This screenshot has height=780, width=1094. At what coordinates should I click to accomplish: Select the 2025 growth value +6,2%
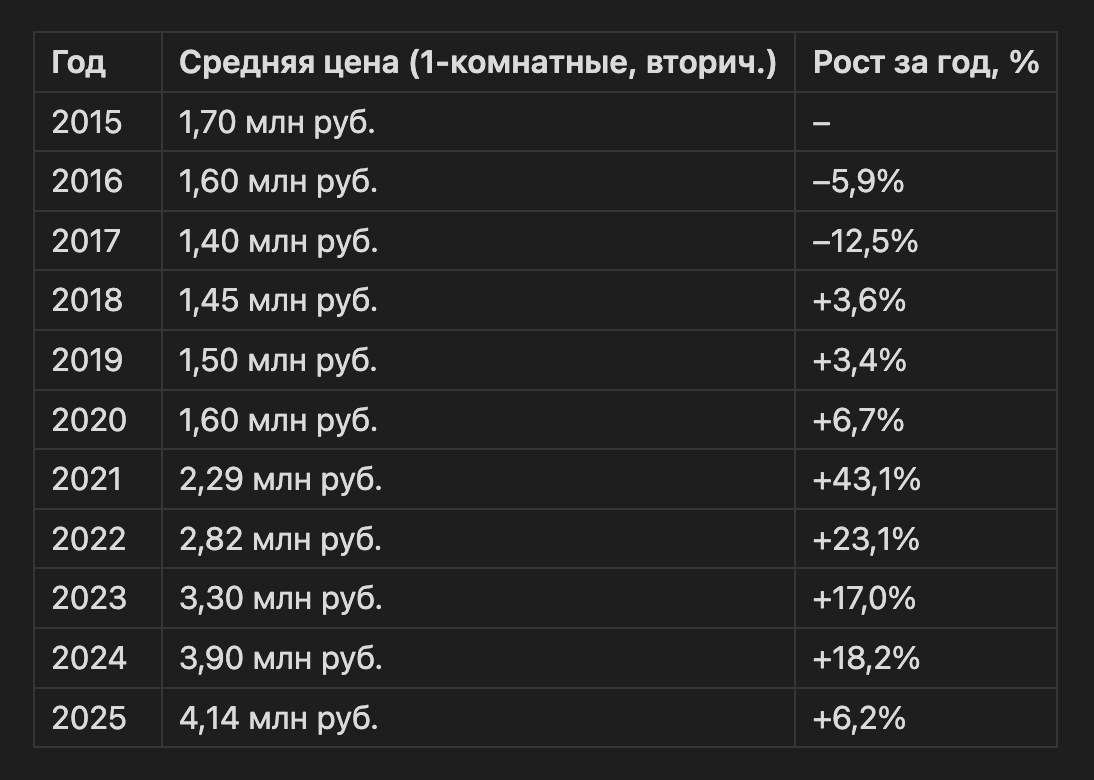pos(859,719)
